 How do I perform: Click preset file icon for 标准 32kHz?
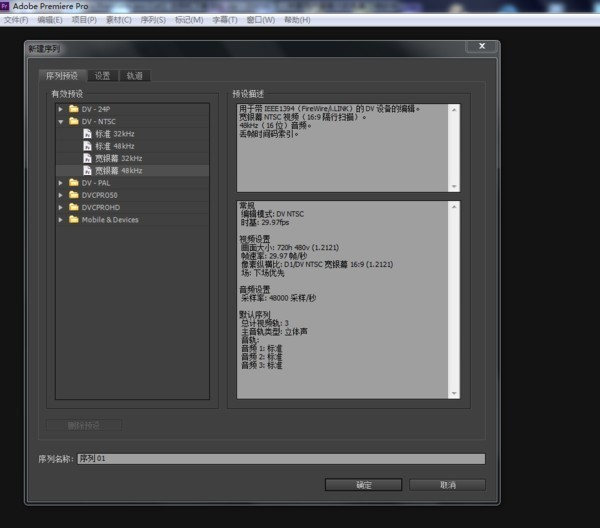[x=88, y=134]
